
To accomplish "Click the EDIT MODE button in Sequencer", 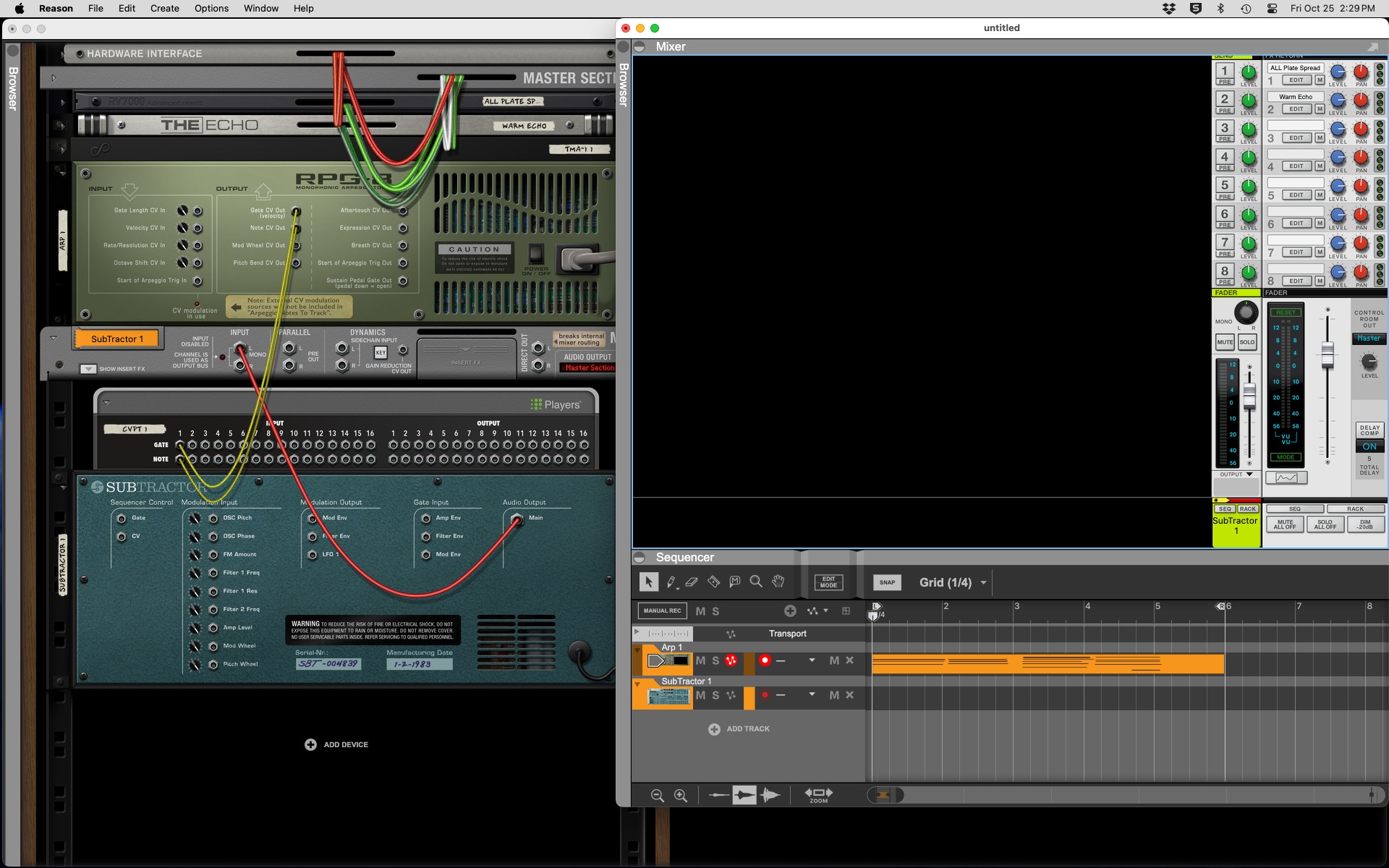I will point(829,582).
